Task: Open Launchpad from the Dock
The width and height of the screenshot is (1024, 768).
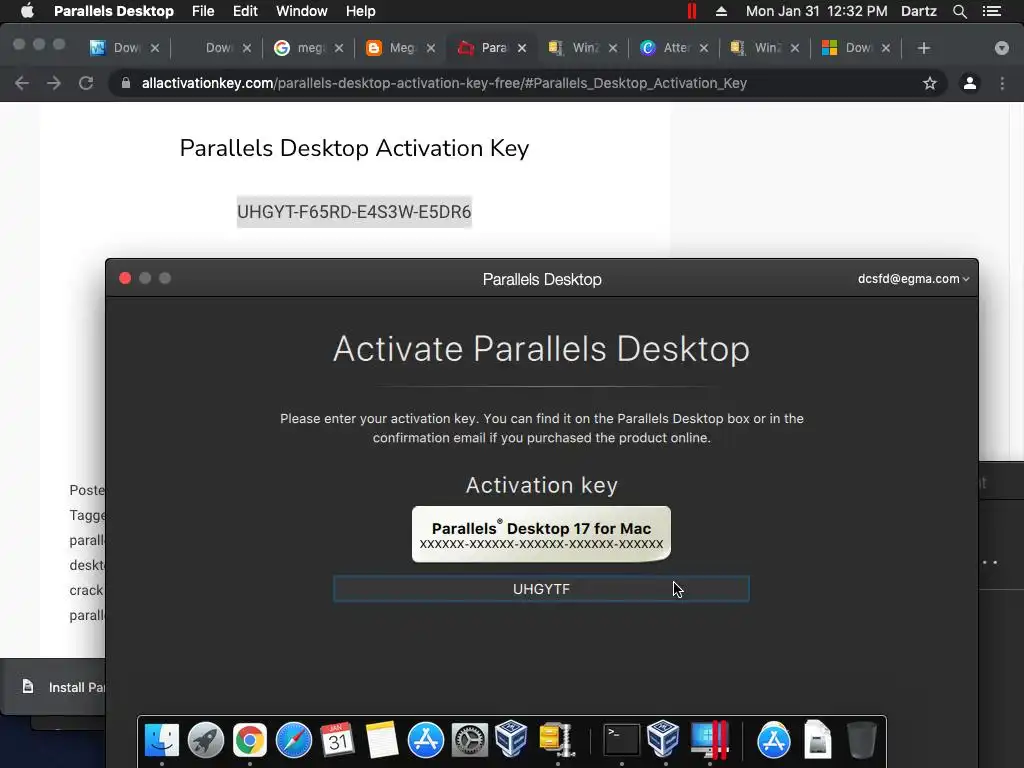Action: (x=206, y=740)
